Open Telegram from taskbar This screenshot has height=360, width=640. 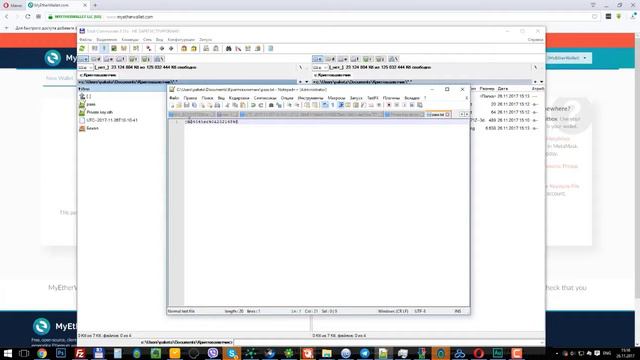point(364,353)
